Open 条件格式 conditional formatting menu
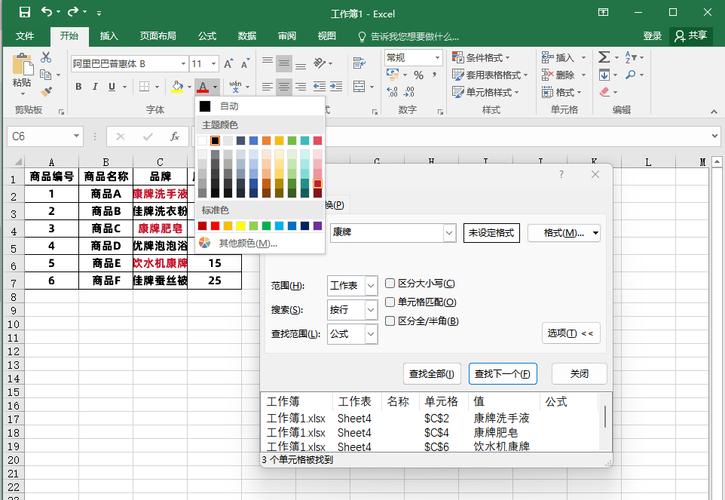 click(x=481, y=58)
